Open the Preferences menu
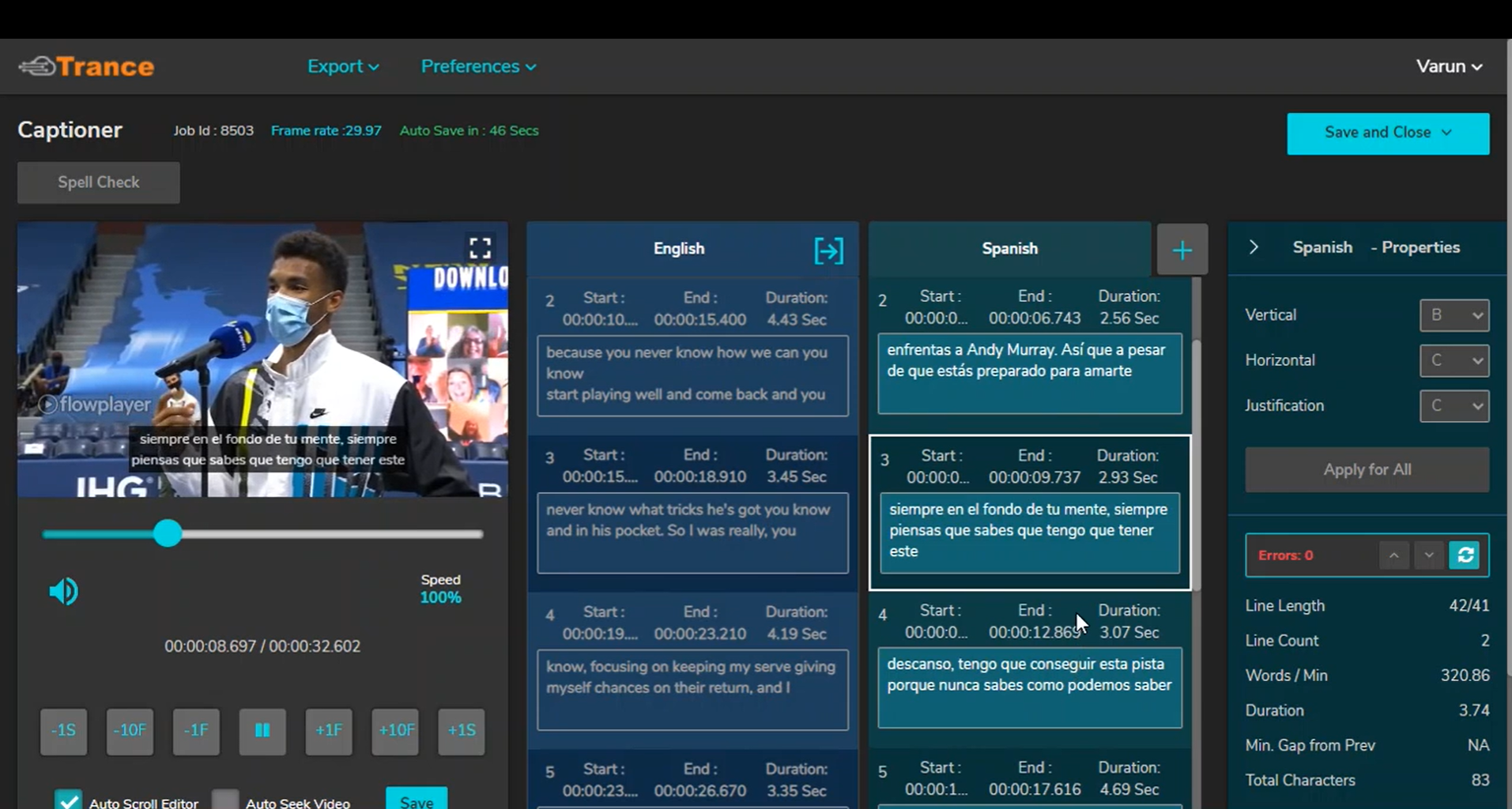The width and height of the screenshot is (1512, 809). click(x=478, y=66)
